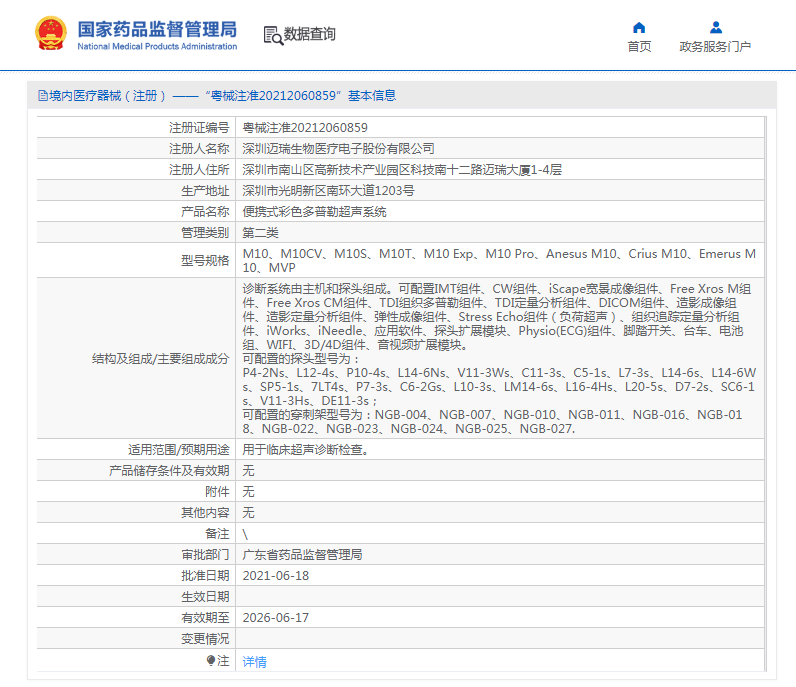Image resolution: width=796 pixels, height=687 pixels.
Task: Click the 备注 row label
Action: [217, 534]
